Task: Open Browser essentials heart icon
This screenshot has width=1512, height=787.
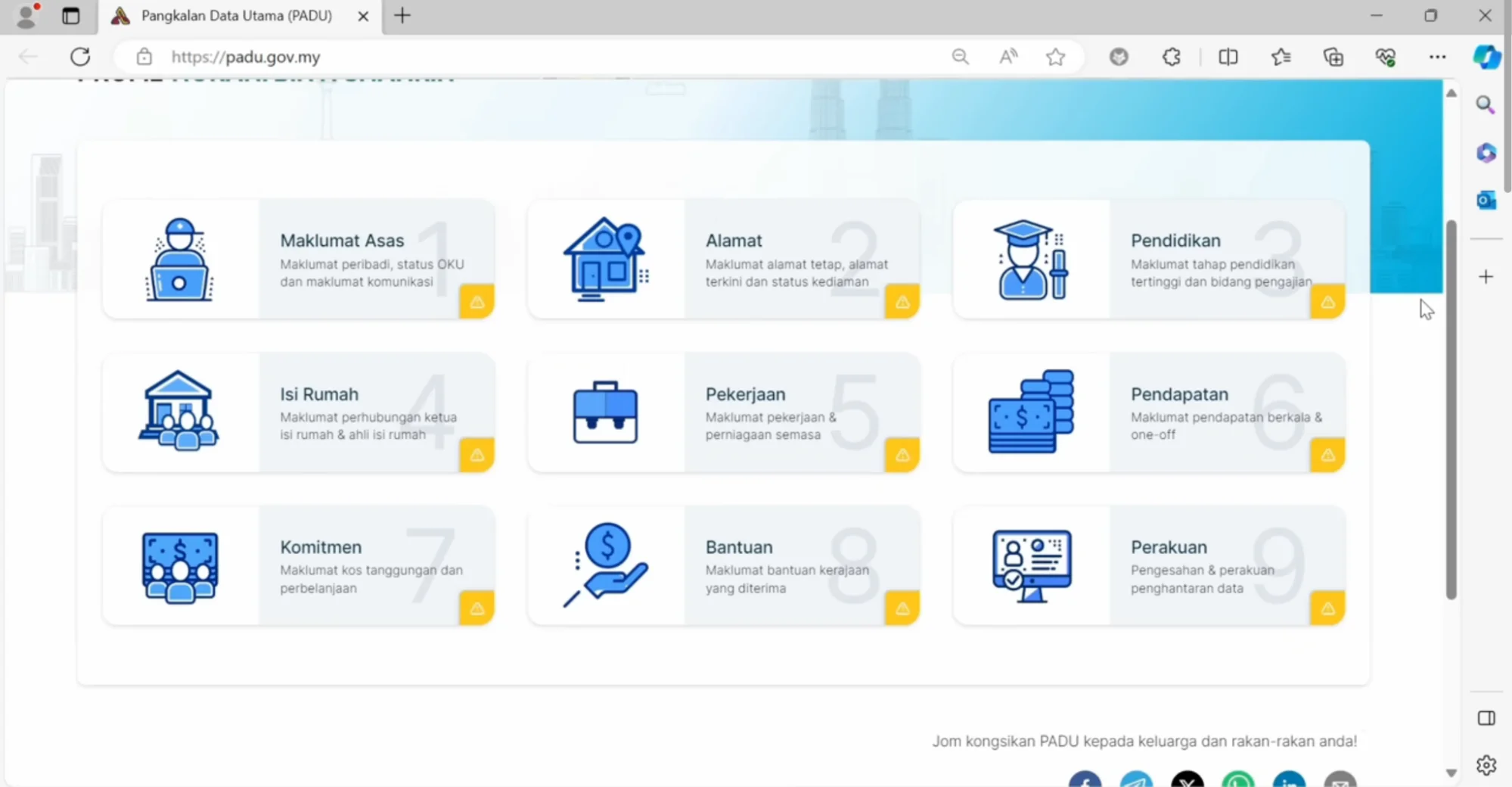Action: pyautogui.click(x=1385, y=57)
